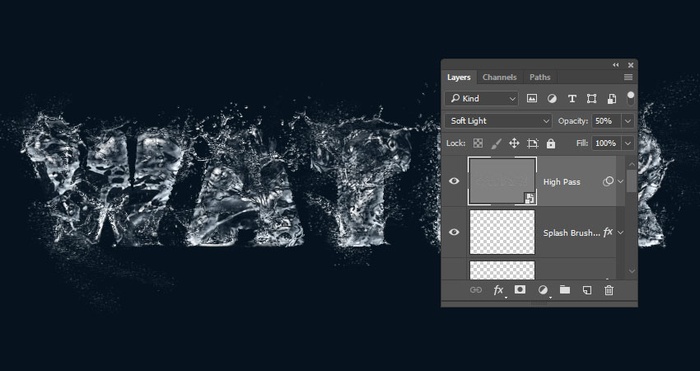700x371 pixels.
Task: Switch to the Paths tab
Action: click(540, 77)
